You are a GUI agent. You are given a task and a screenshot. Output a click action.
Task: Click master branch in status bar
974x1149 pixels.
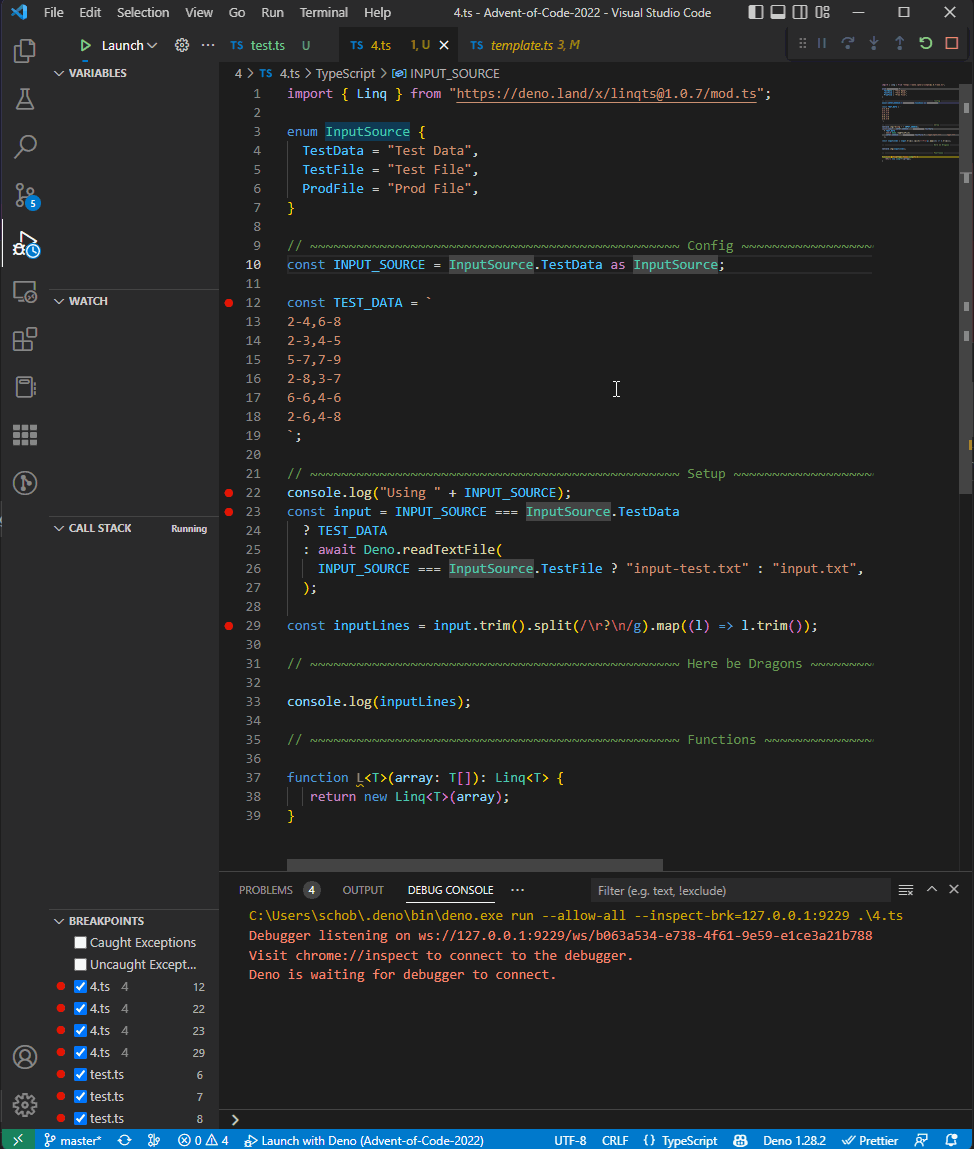tap(73, 1140)
